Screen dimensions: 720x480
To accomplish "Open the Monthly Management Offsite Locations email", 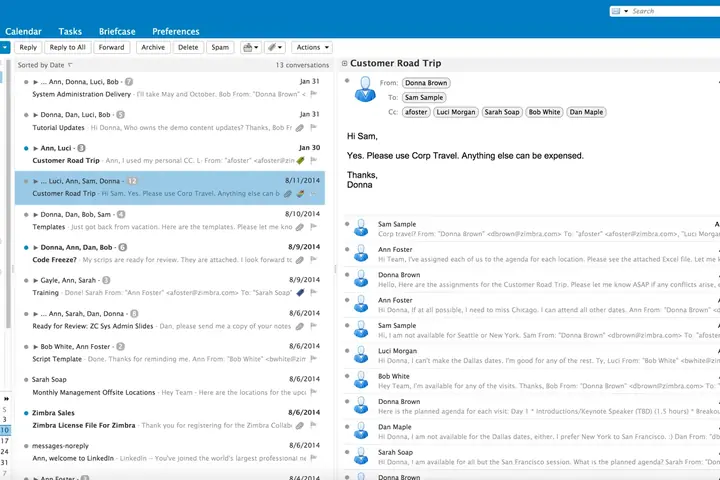I will click(x=170, y=386).
